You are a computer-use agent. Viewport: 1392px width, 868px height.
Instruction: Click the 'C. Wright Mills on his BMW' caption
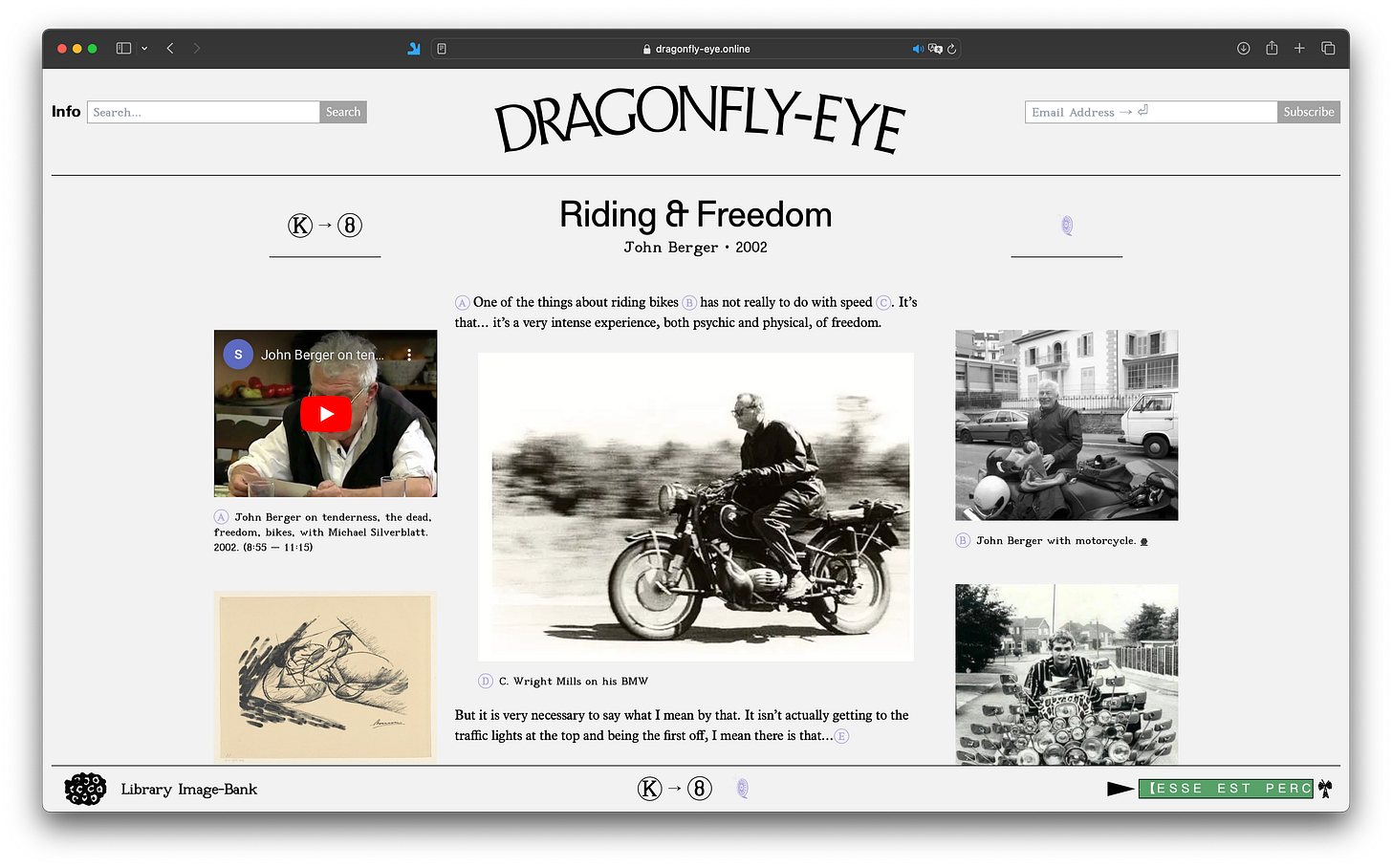[574, 682]
